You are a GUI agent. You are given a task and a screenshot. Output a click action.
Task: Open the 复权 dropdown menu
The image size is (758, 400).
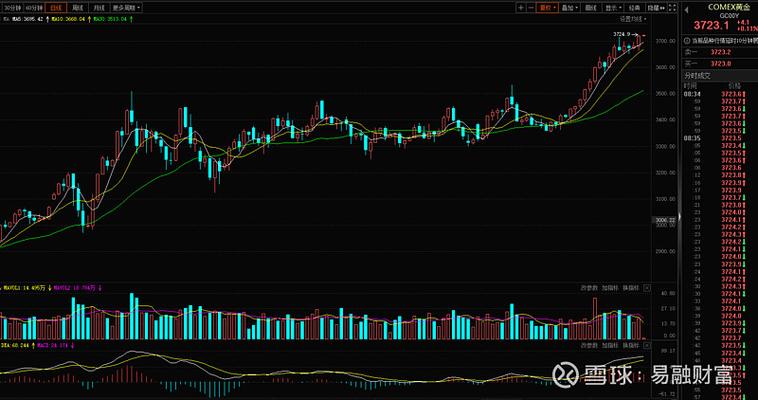tap(547, 7)
